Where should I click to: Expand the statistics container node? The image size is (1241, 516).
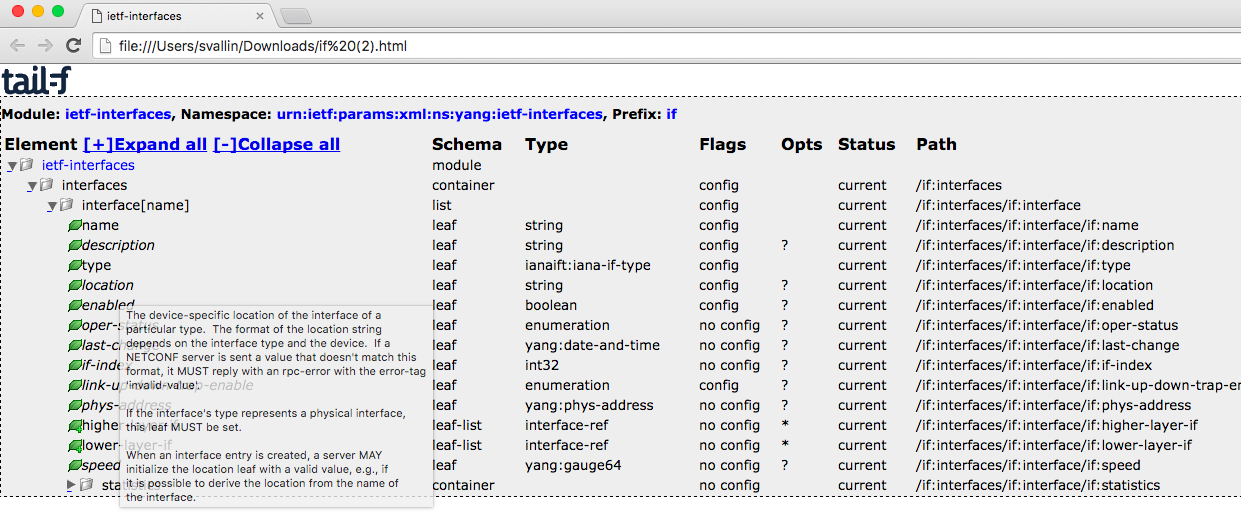click(x=71, y=485)
